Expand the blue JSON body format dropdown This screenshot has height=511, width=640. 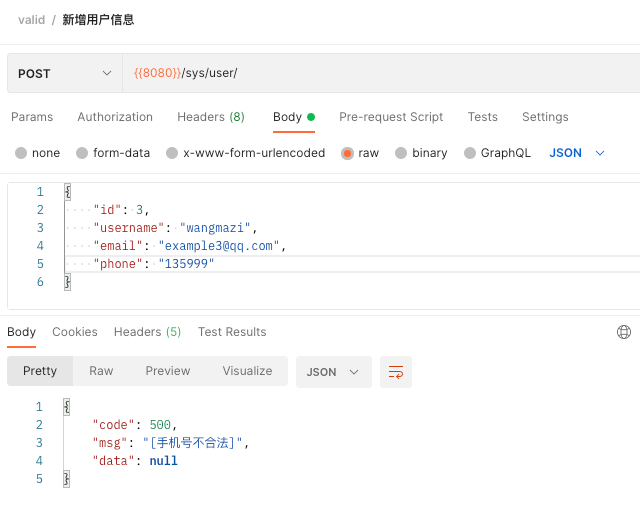pos(576,153)
